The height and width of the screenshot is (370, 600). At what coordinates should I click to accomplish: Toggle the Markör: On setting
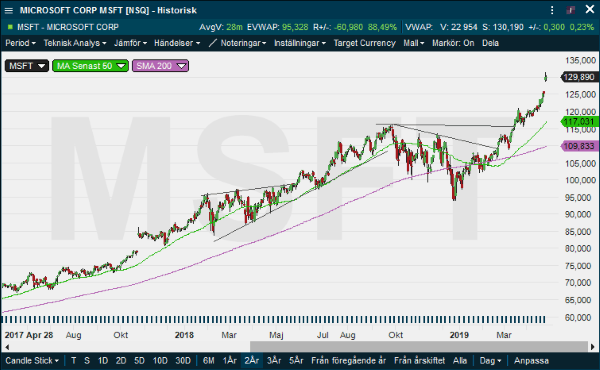[453, 43]
